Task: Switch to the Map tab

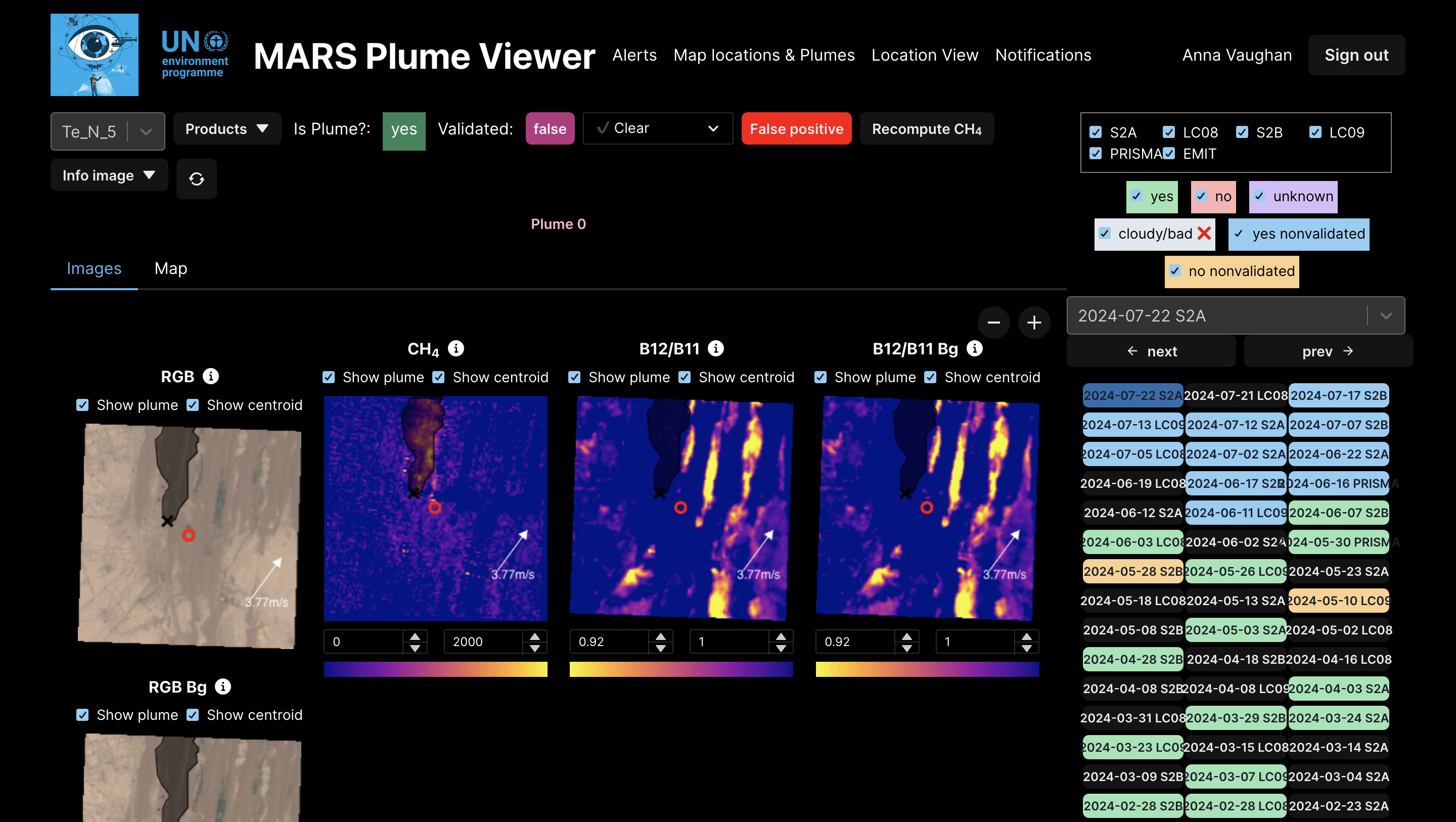Action: [x=171, y=268]
